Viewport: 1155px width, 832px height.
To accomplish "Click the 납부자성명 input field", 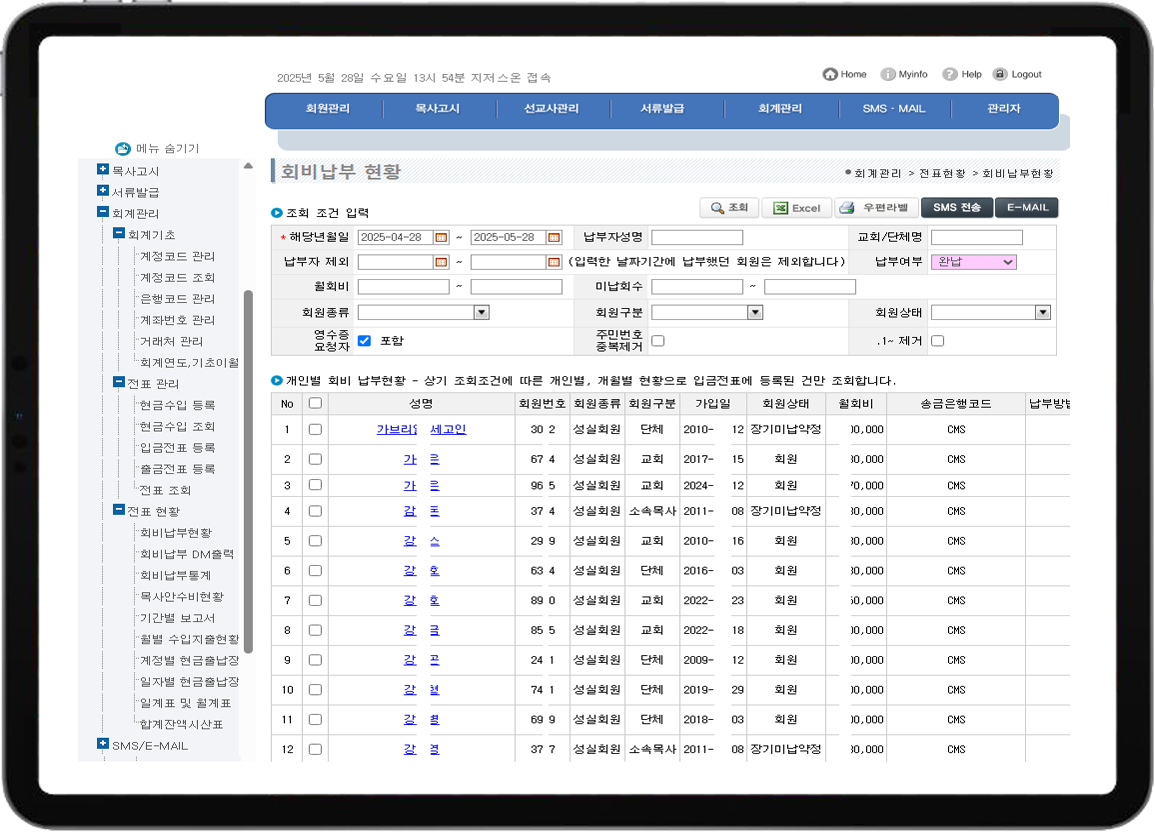I will coord(697,237).
